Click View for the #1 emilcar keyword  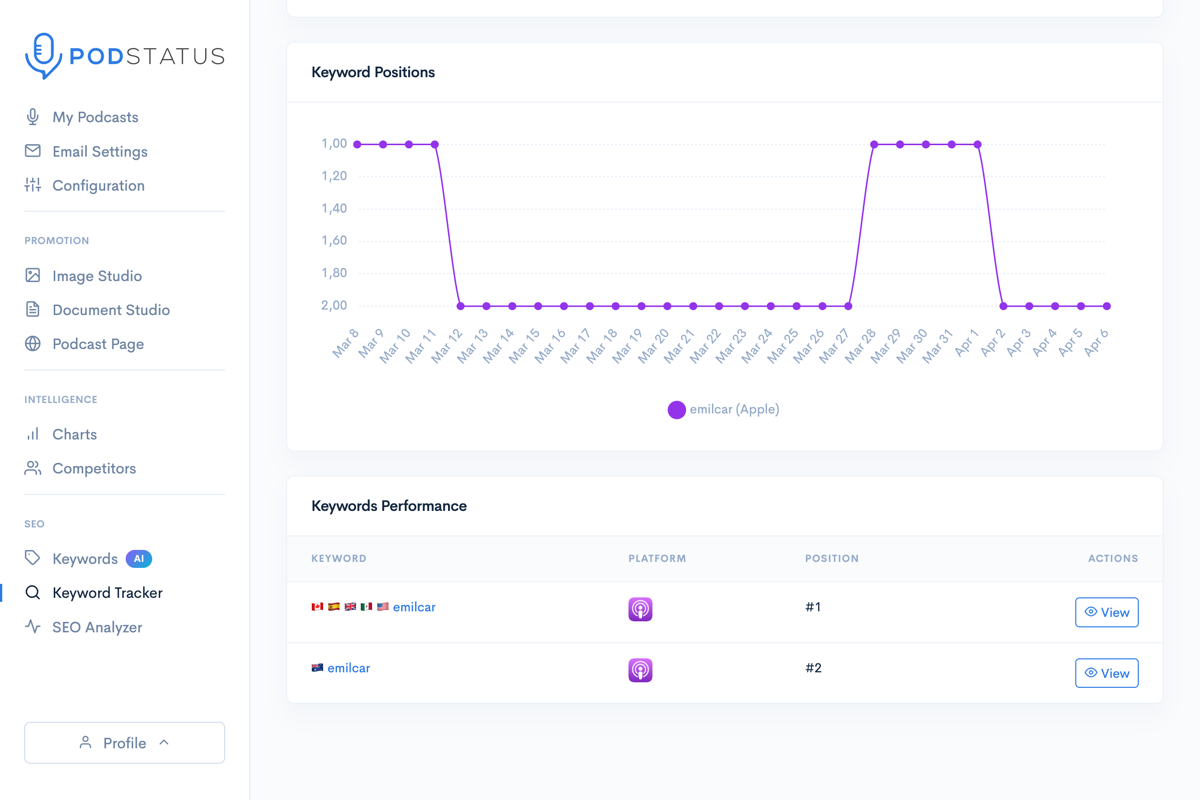[x=1106, y=611]
